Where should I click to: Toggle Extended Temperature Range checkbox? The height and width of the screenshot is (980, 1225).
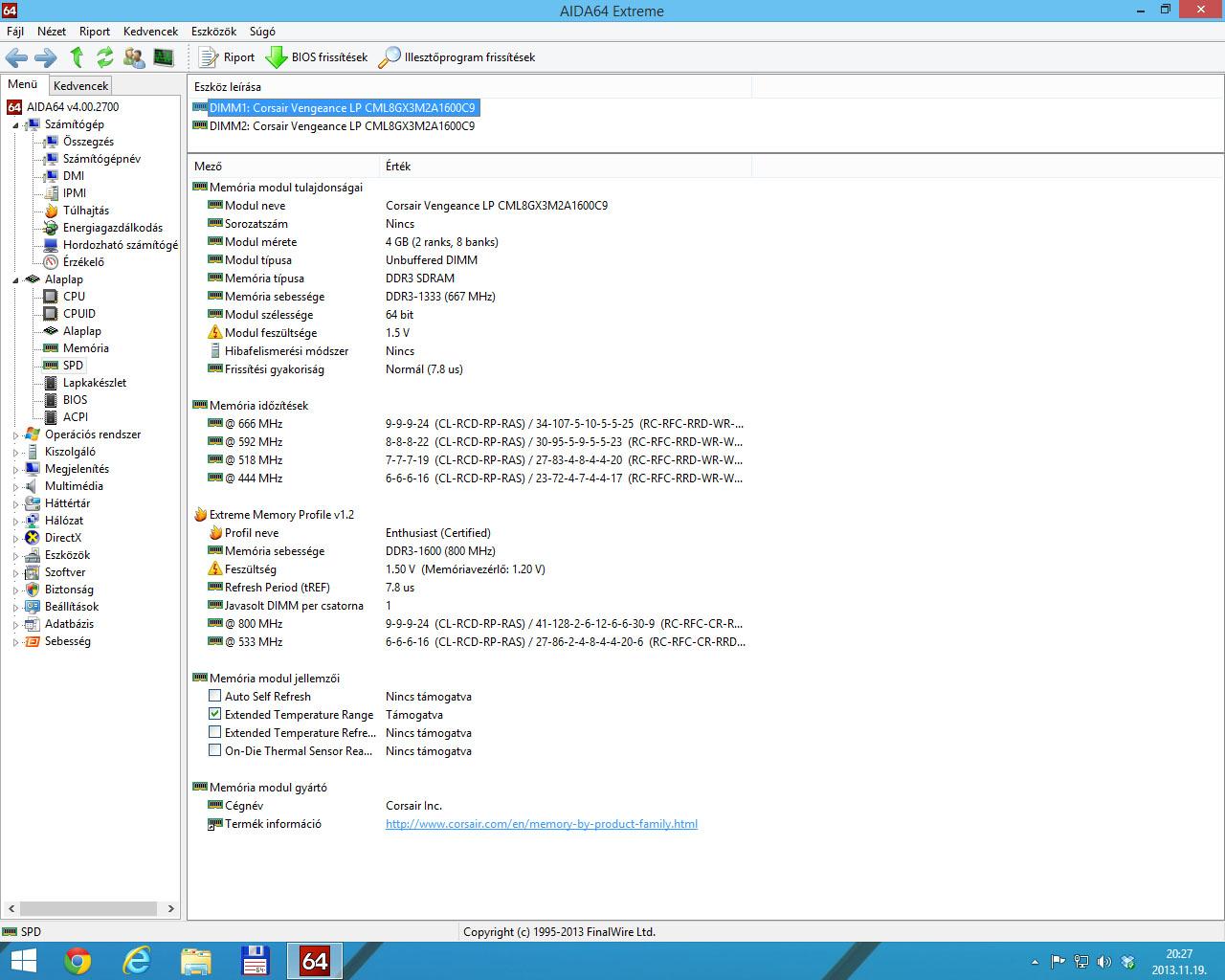pos(215,715)
